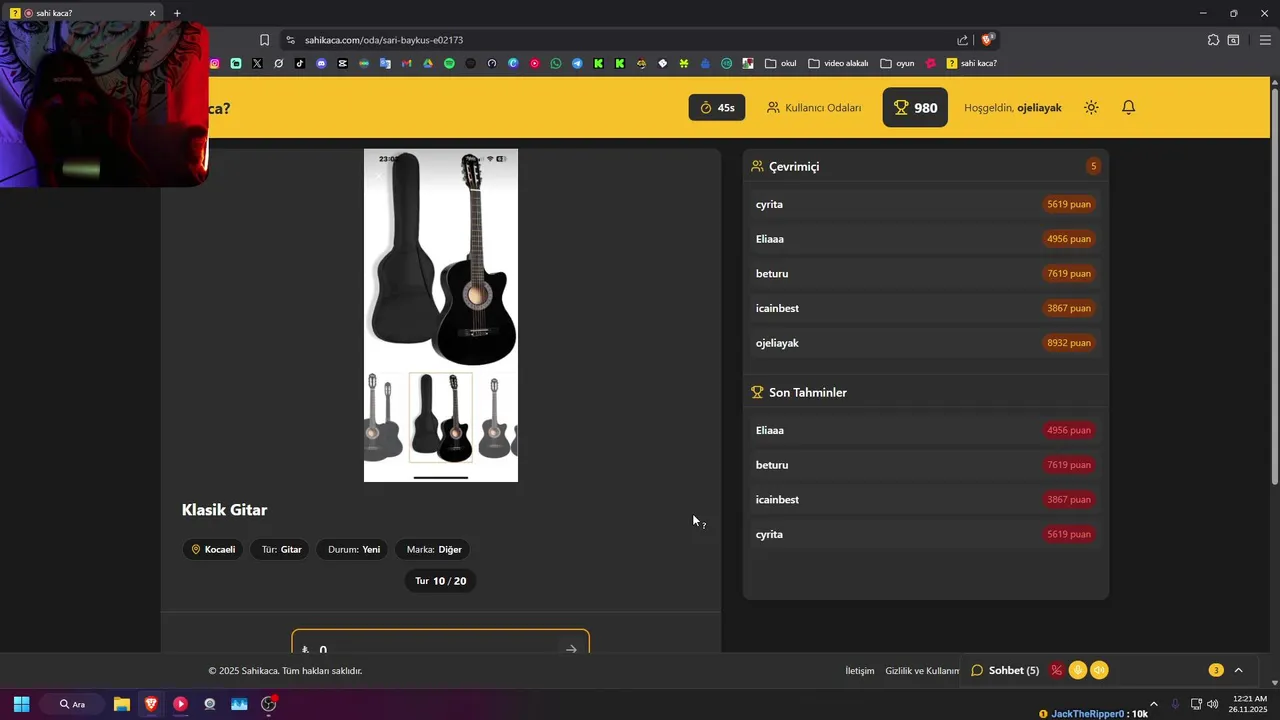Image resolution: width=1280 pixels, height=720 pixels.
Task: Click the 45s countdown timer
Action: click(717, 107)
